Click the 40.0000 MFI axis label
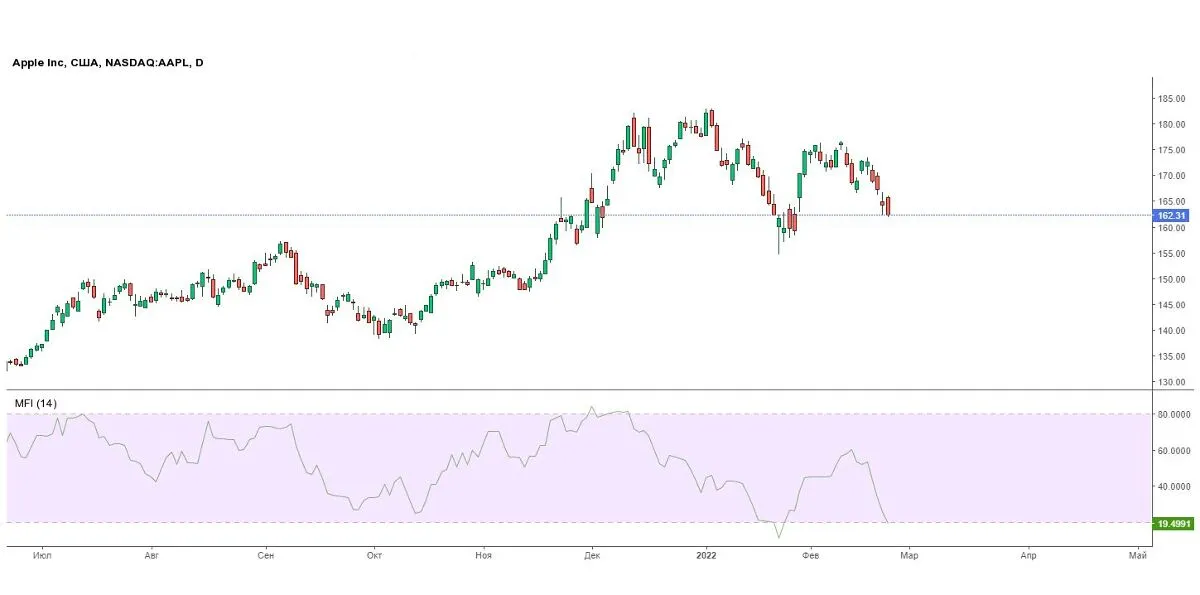1200x595 pixels. tap(1174, 487)
